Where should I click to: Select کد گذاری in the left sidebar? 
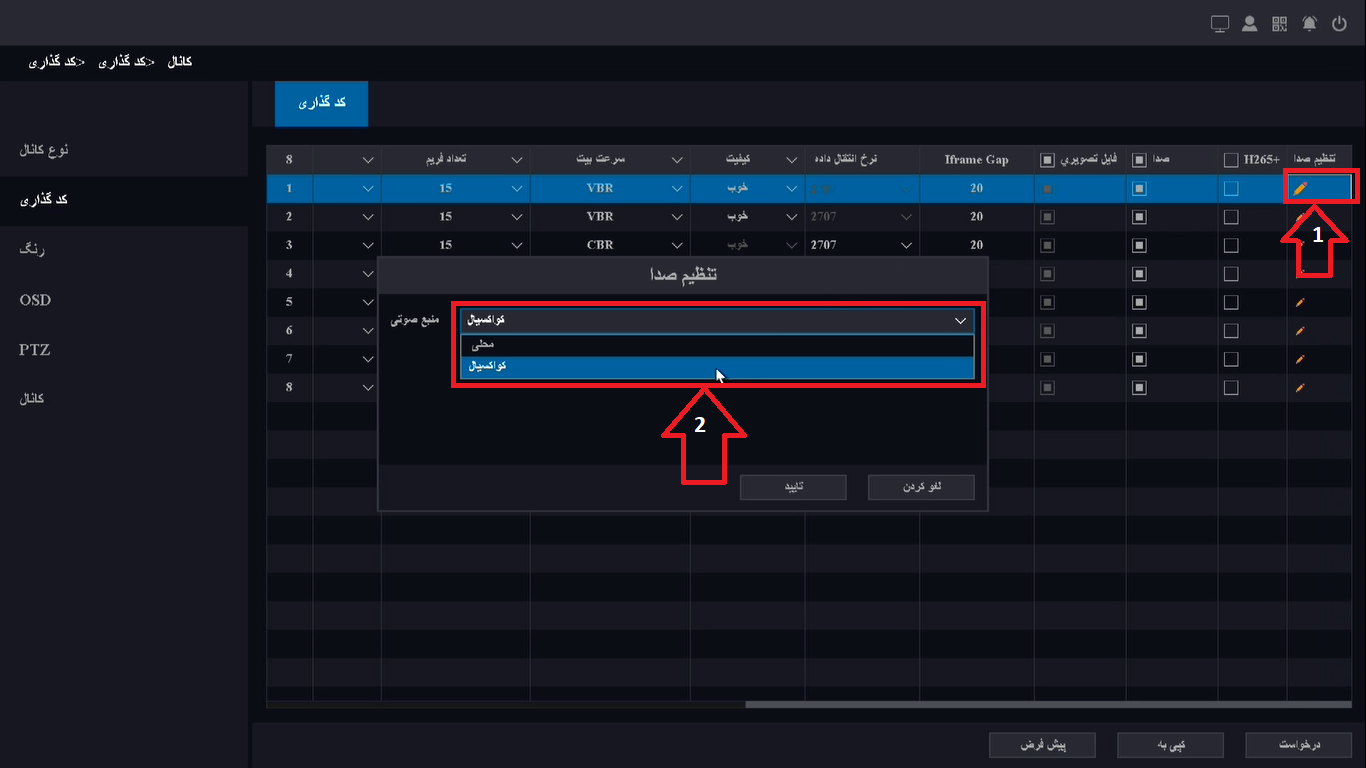124,200
